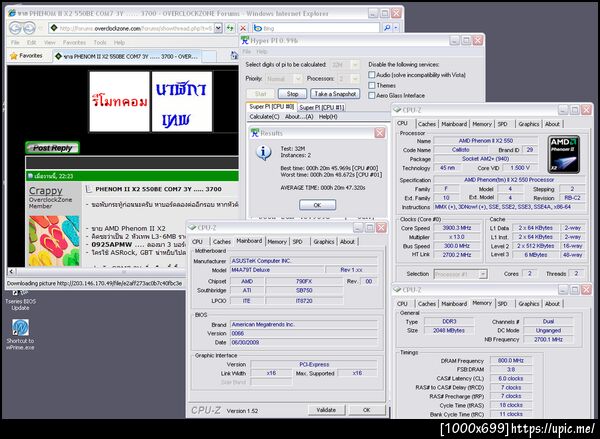Screen dimensions: 600x439
Task: Click the CPU-Z Memory window title icon
Action: [397, 290]
